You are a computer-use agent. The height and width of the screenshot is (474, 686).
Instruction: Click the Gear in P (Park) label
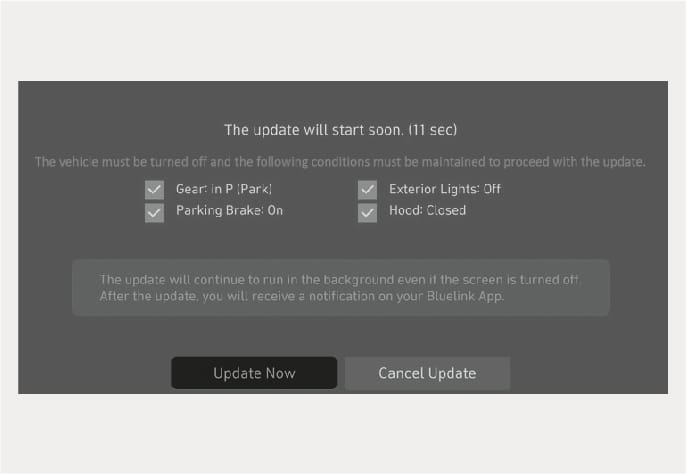coord(224,189)
